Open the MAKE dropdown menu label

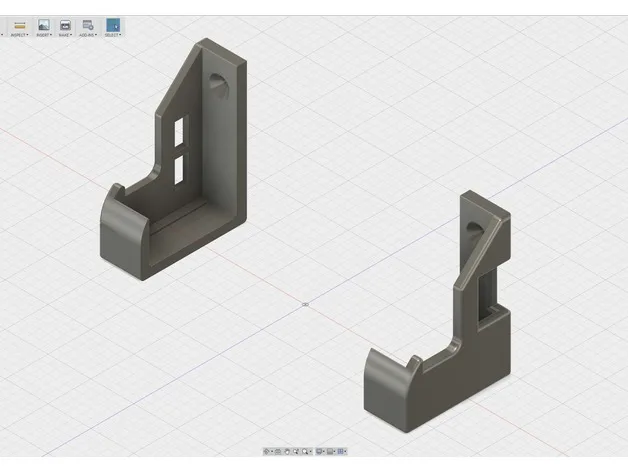pos(65,35)
